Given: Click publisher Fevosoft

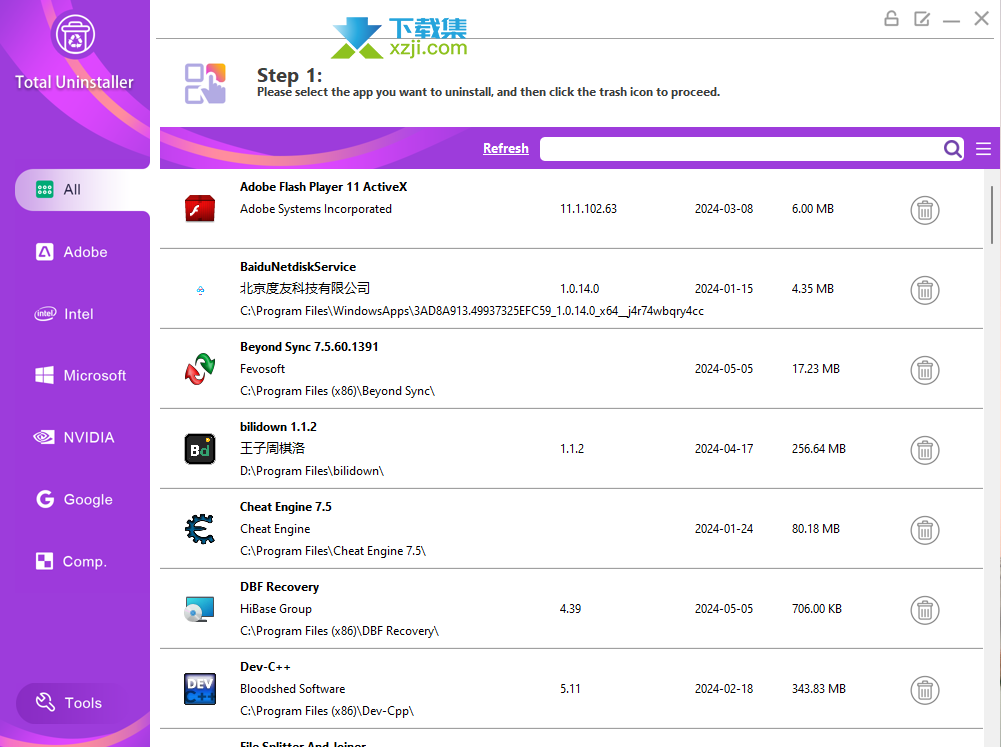Looking at the screenshot, I should pos(262,369).
